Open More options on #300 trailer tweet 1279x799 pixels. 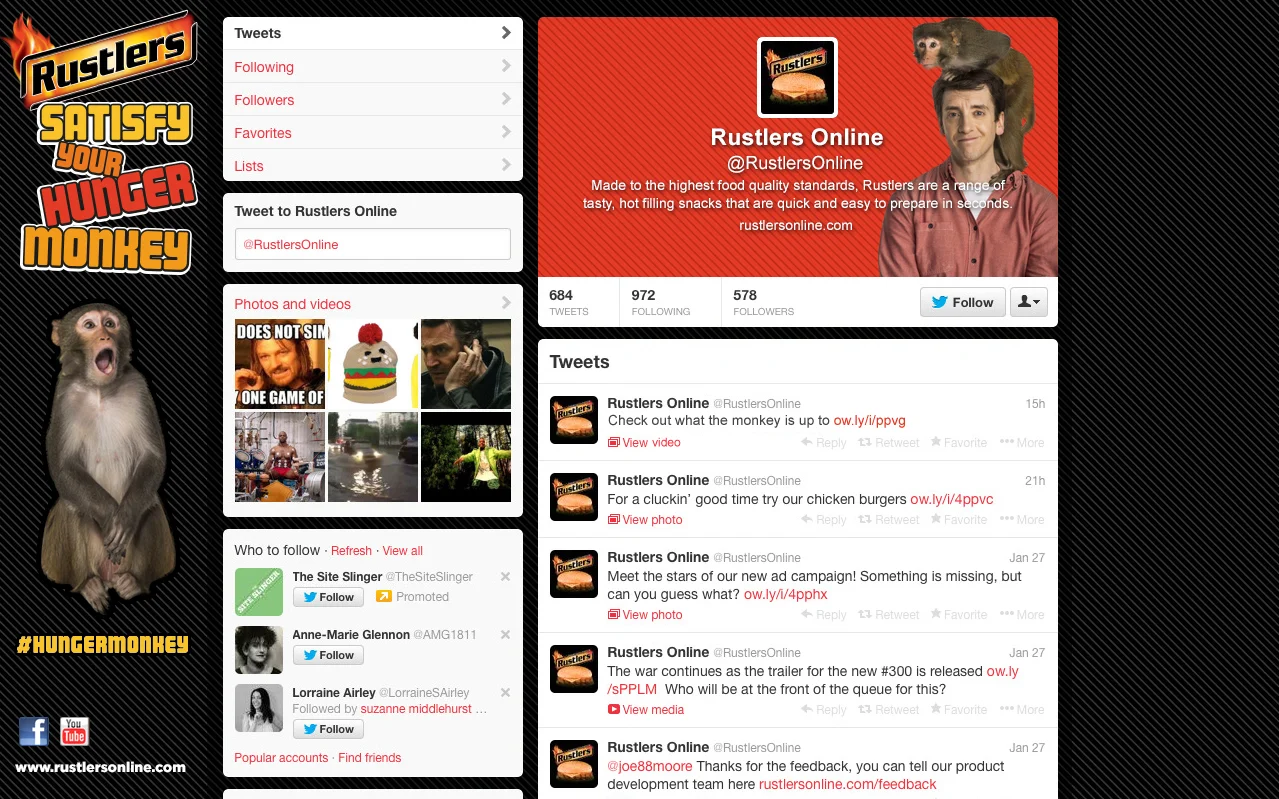point(1022,710)
